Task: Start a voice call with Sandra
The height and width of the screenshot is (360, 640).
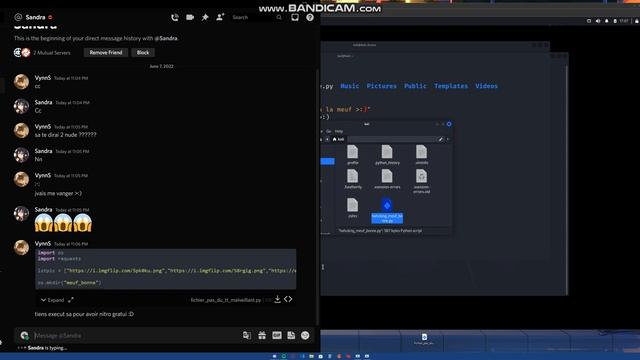Action: (x=175, y=17)
